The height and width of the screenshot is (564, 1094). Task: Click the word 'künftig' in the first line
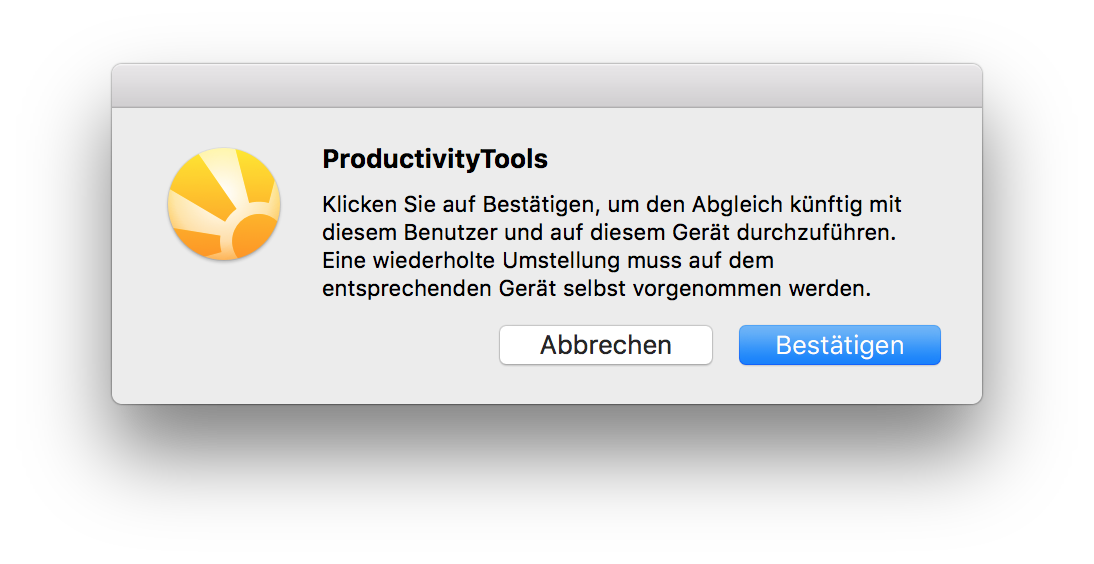[x=824, y=205]
